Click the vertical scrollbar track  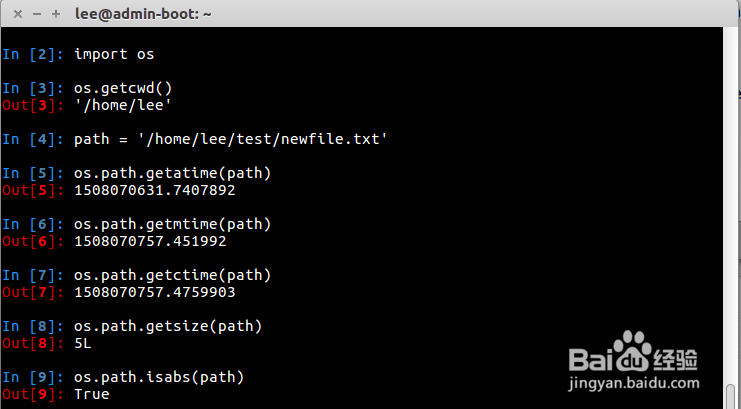[731, 200]
